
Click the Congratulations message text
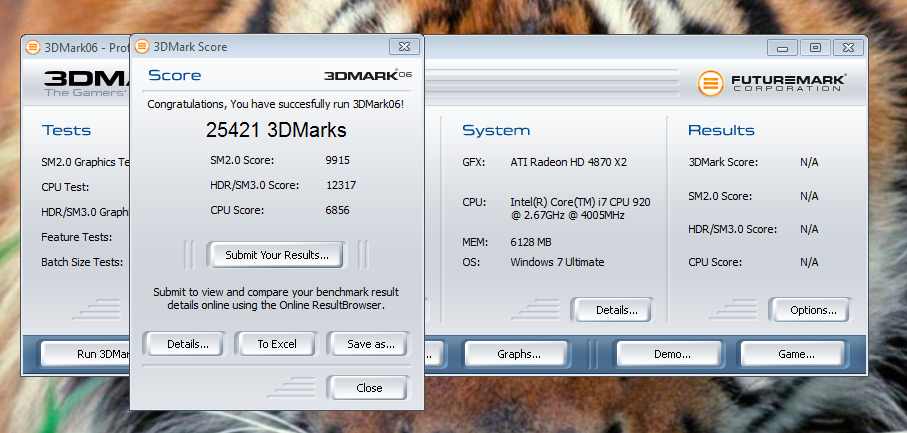click(276, 104)
